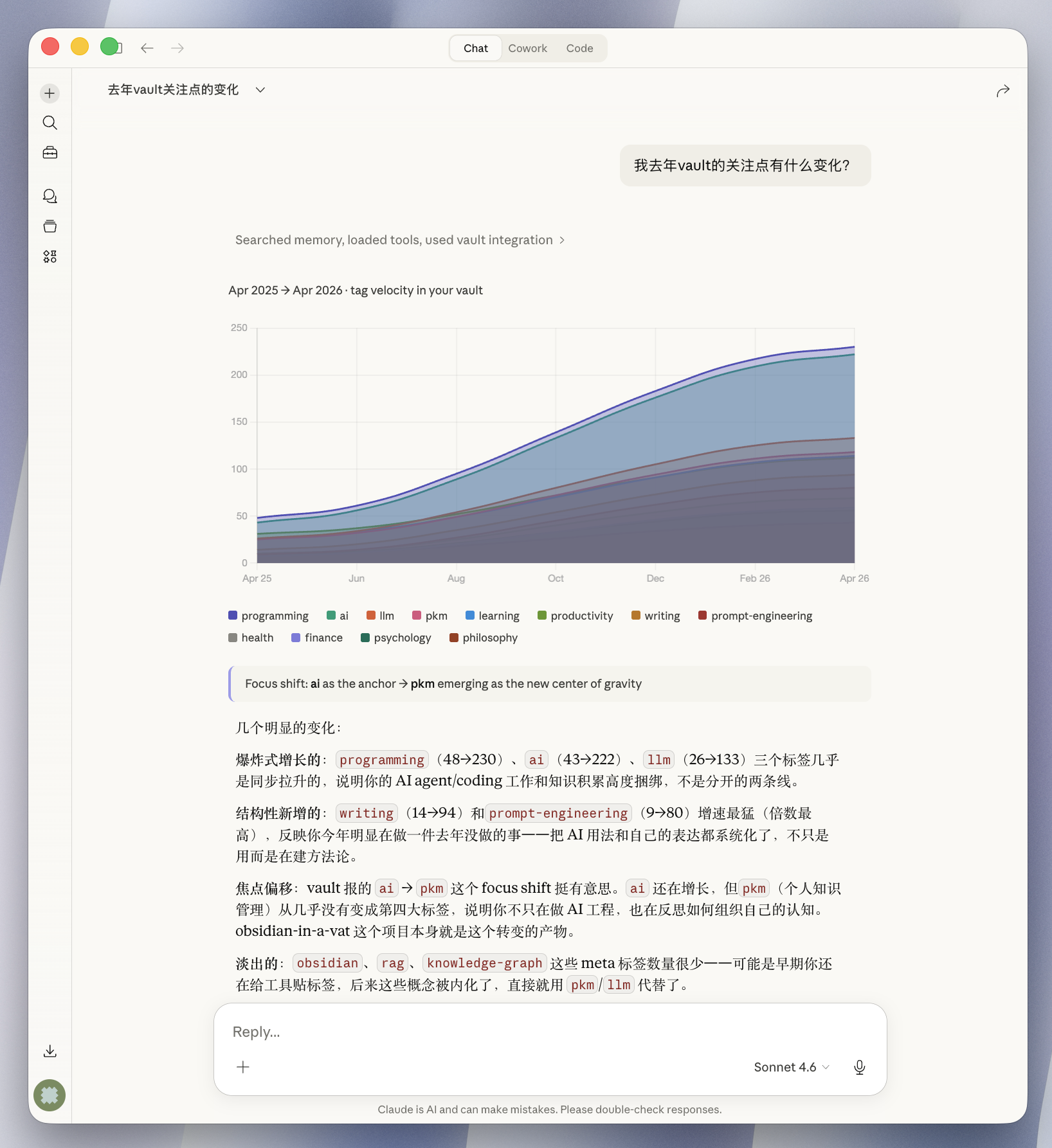Toggle the psychology legend series
This screenshot has height=1148, width=1052.
396,638
